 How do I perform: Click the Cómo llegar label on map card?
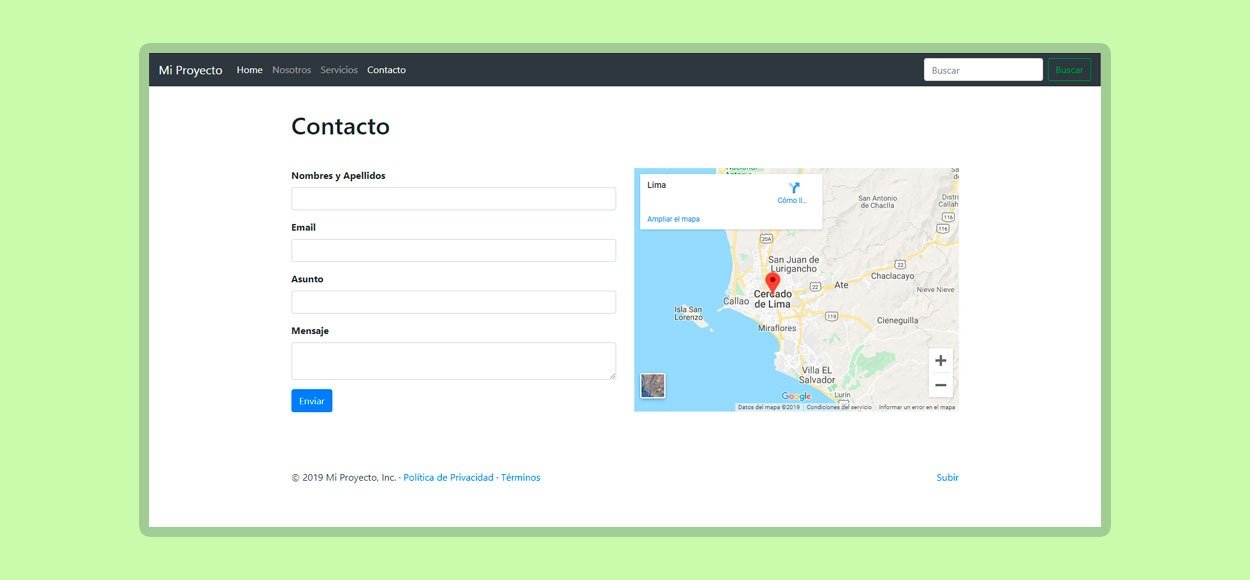tap(792, 201)
